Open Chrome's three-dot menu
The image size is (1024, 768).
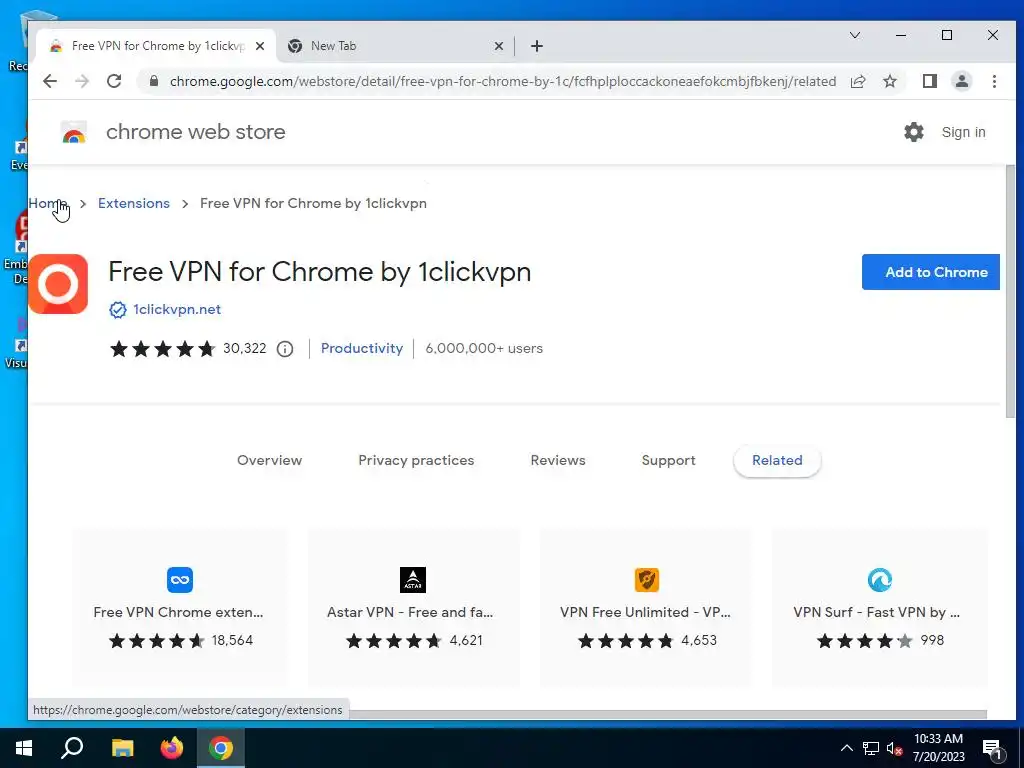(x=994, y=81)
